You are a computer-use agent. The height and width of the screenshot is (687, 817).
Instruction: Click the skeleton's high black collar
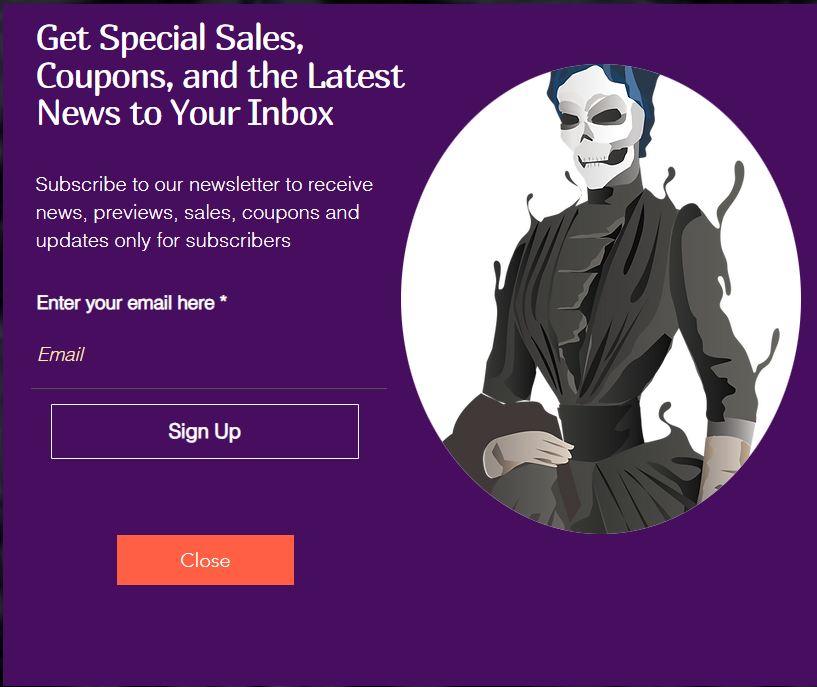tap(607, 194)
